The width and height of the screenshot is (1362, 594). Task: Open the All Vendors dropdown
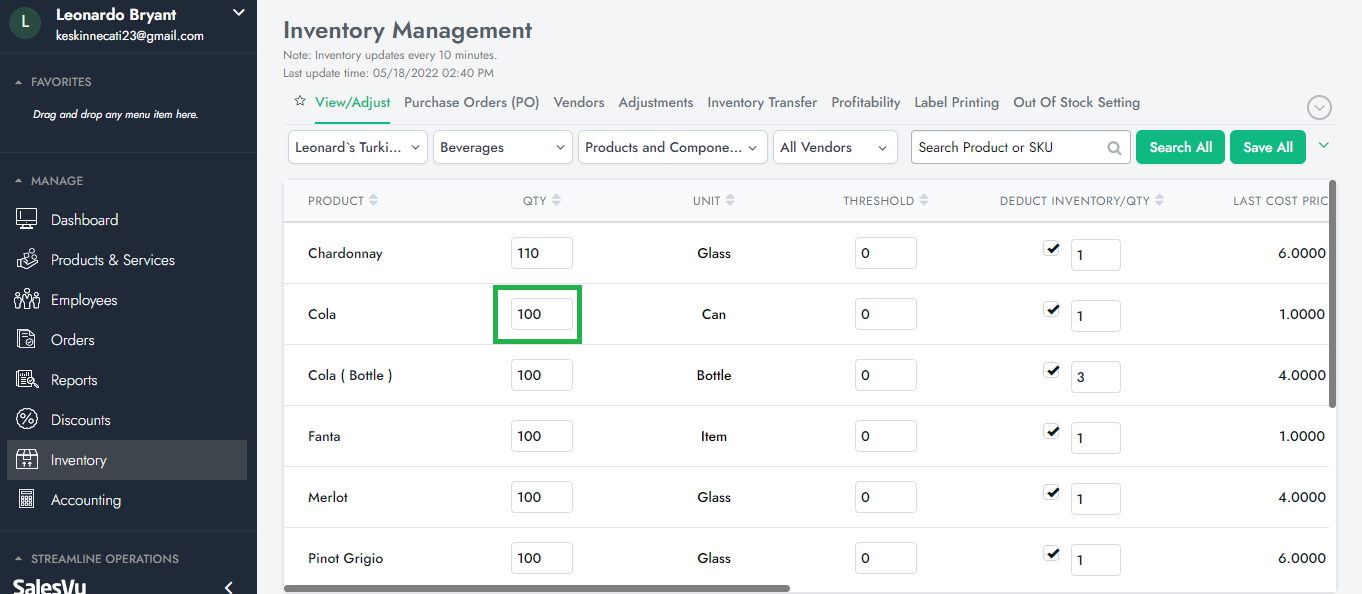(834, 147)
